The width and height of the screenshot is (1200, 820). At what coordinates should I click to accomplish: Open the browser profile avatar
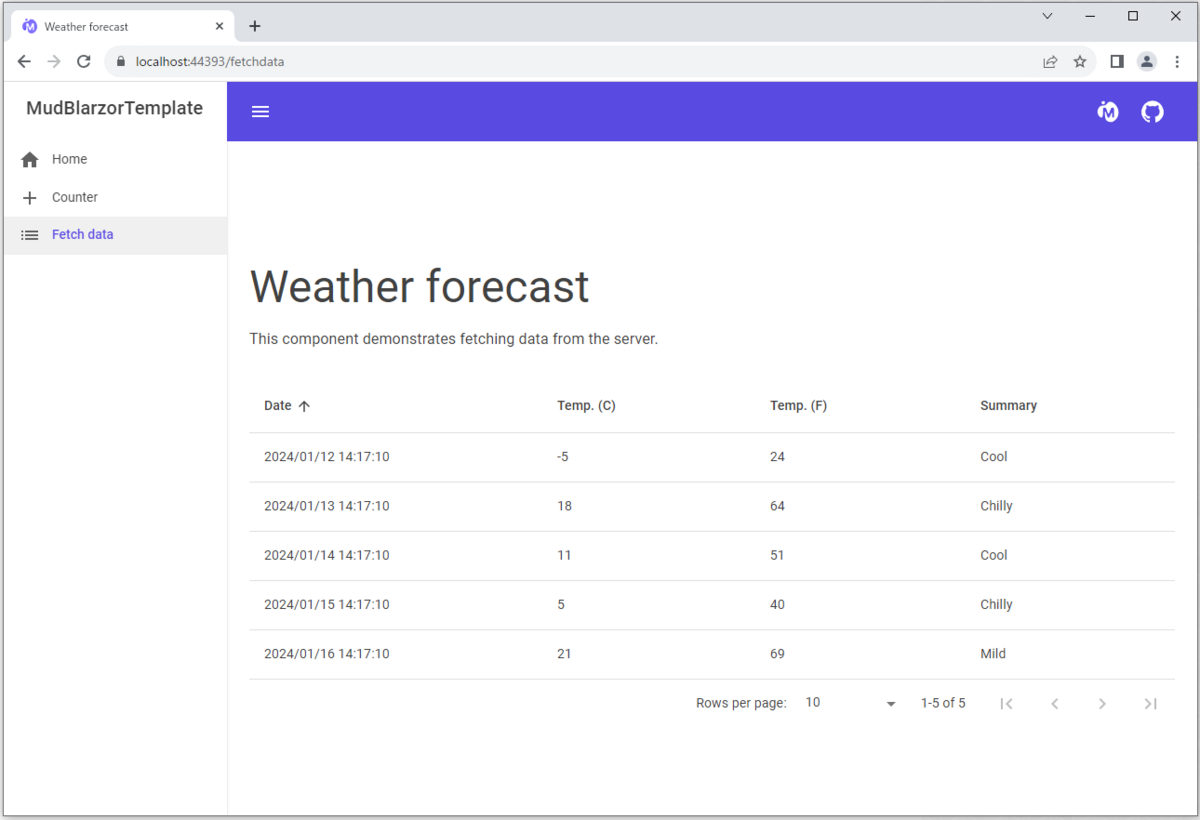[1147, 62]
